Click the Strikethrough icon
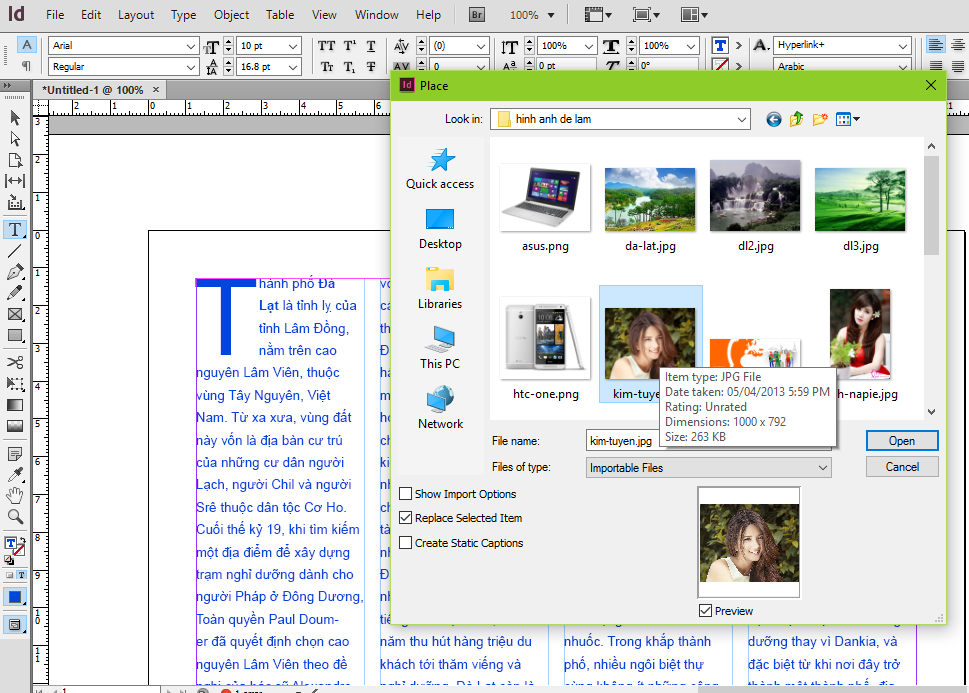Image resolution: width=969 pixels, height=693 pixels. pos(371,66)
